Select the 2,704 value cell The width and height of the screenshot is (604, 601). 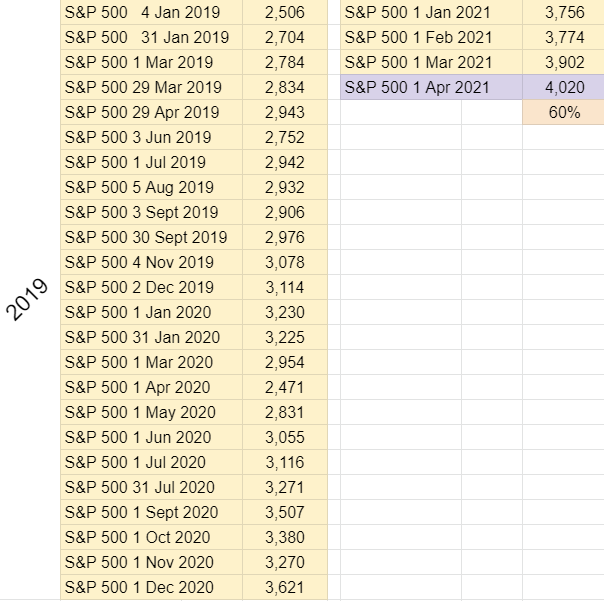click(x=285, y=37)
